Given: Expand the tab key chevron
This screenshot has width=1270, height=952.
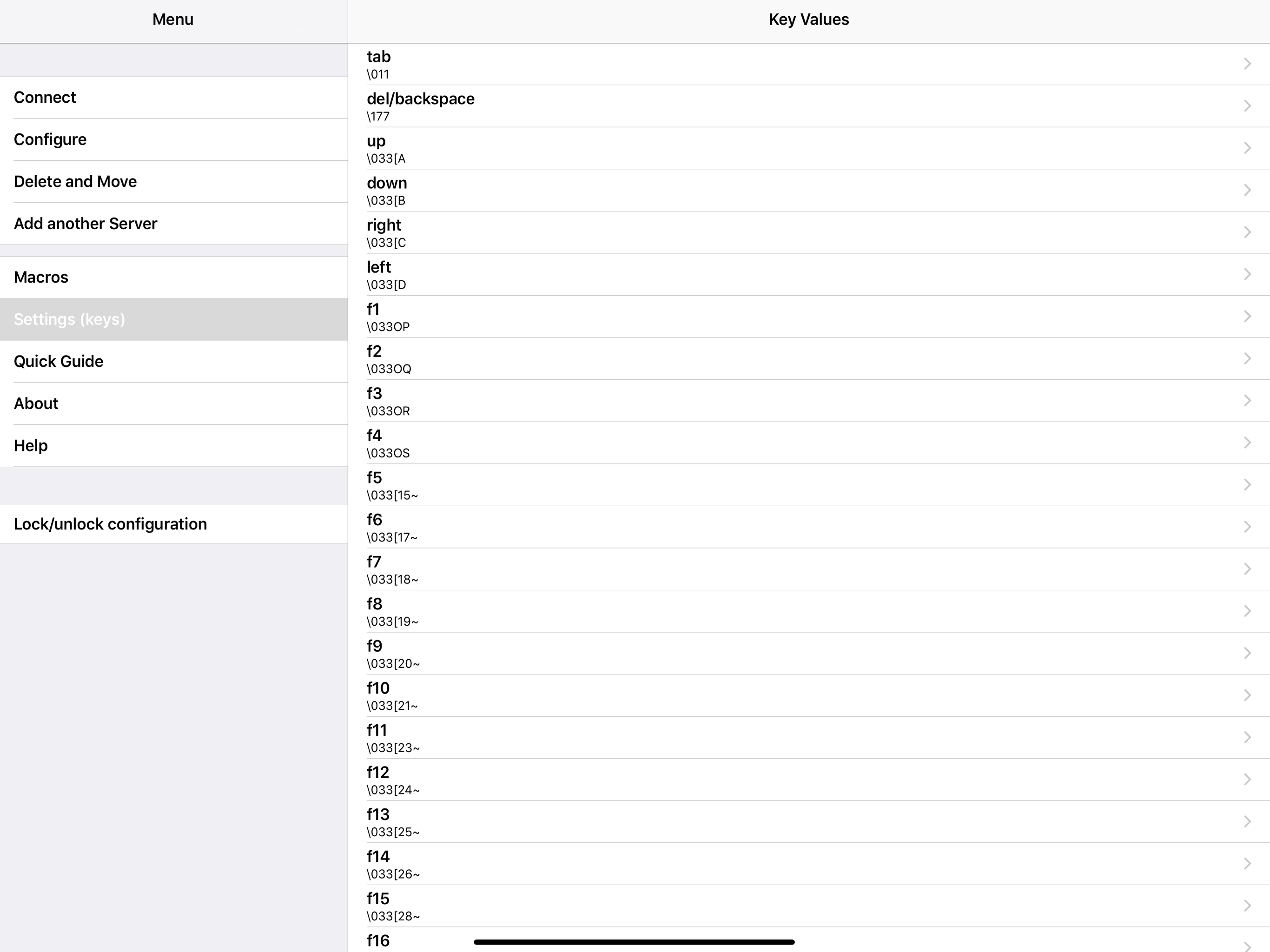Looking at the screenshot, I should pyautogui.click(x=1246, y=64).
